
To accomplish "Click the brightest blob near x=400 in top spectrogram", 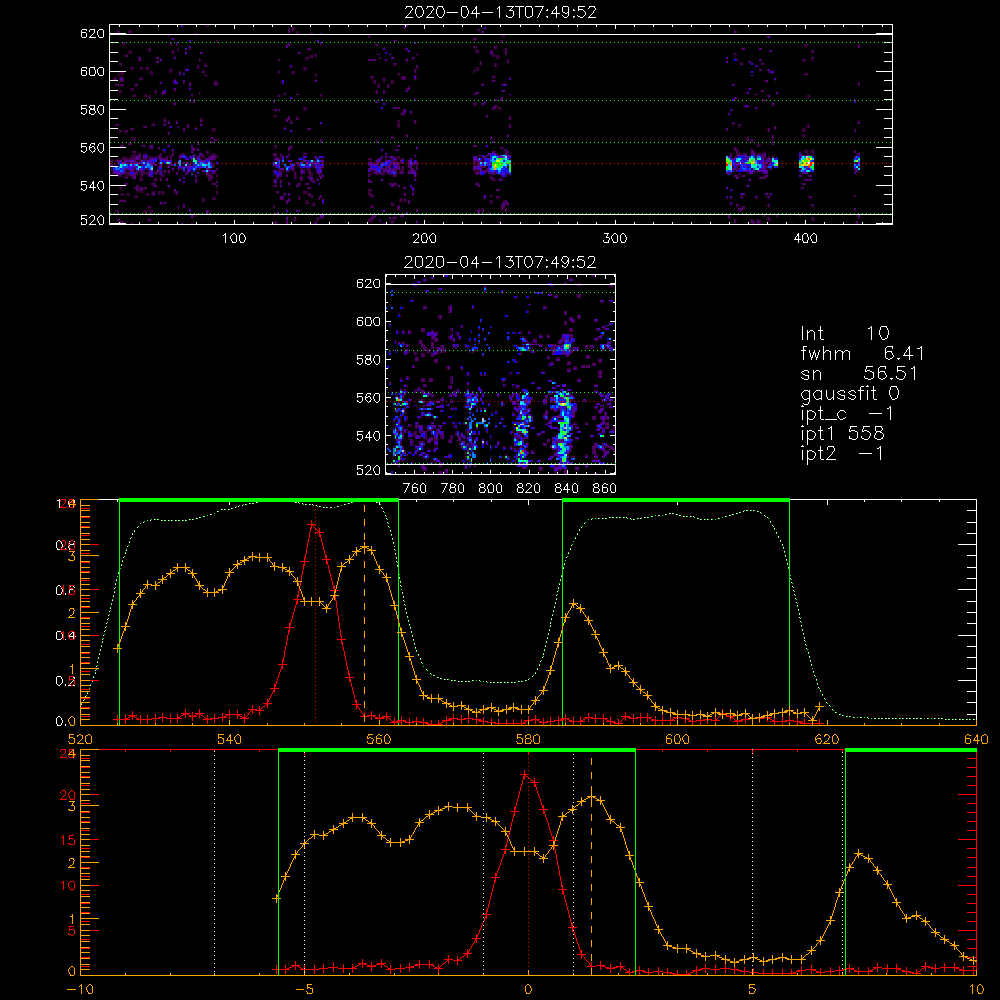I will (807, 163).
